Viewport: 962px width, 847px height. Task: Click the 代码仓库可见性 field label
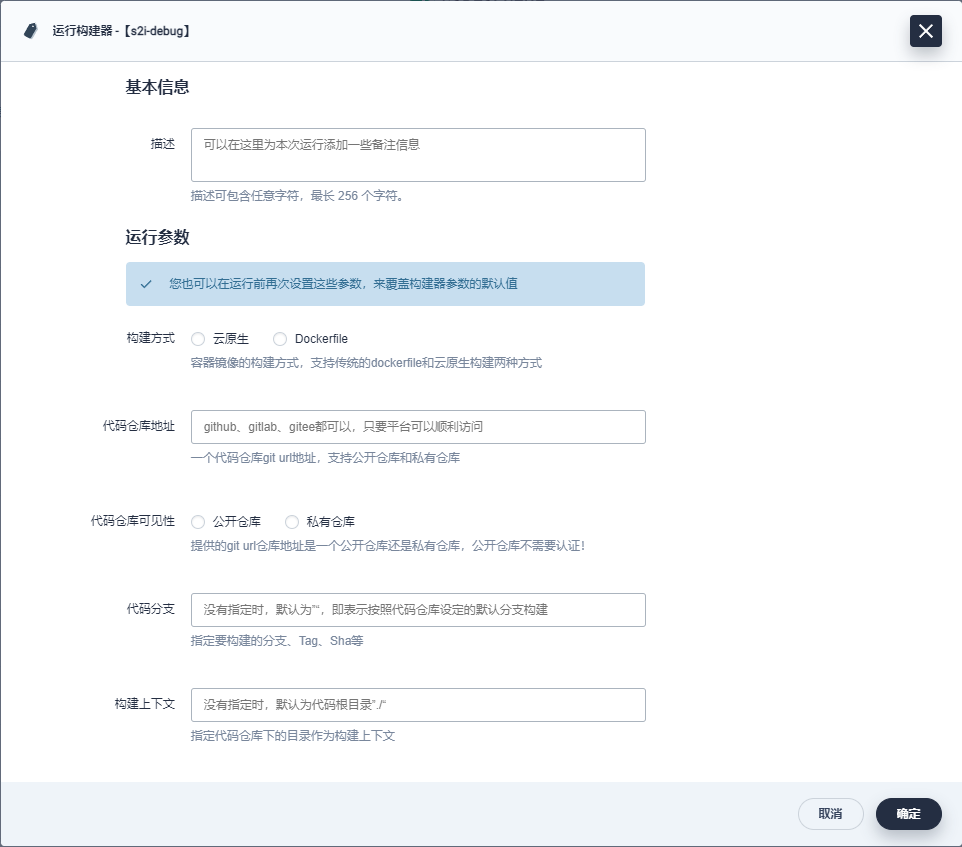tap(133, 522)
